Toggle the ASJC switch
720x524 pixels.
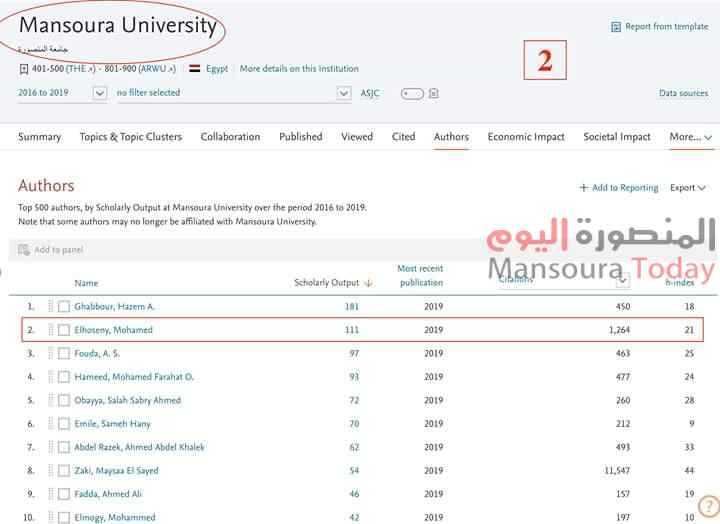[x=411, y=94]
